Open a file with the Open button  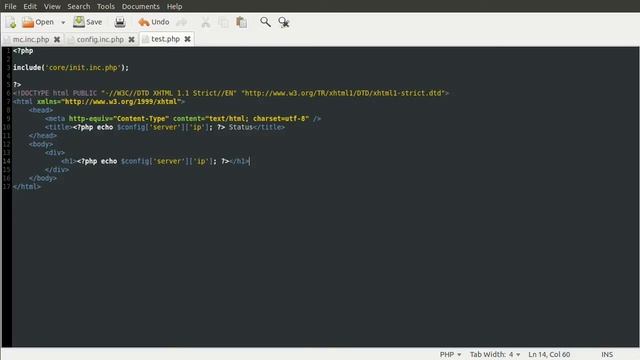pyautogui.click(x=38, y=22)
